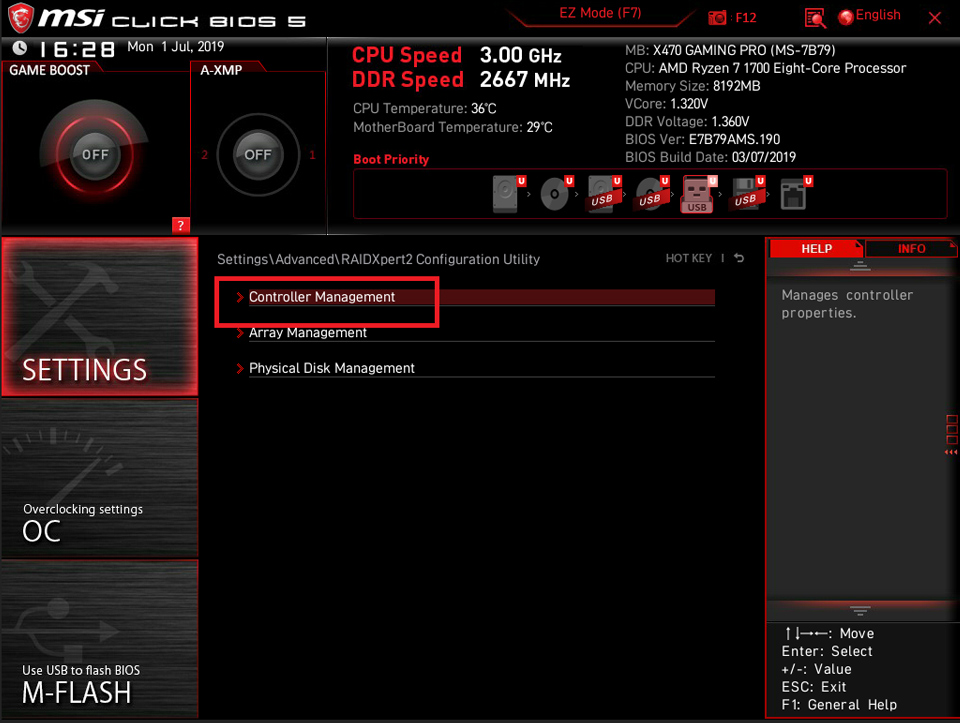Open the M-FLASH BIOS flashing tile
960x723 pixels.
click(x=100, y=639)
